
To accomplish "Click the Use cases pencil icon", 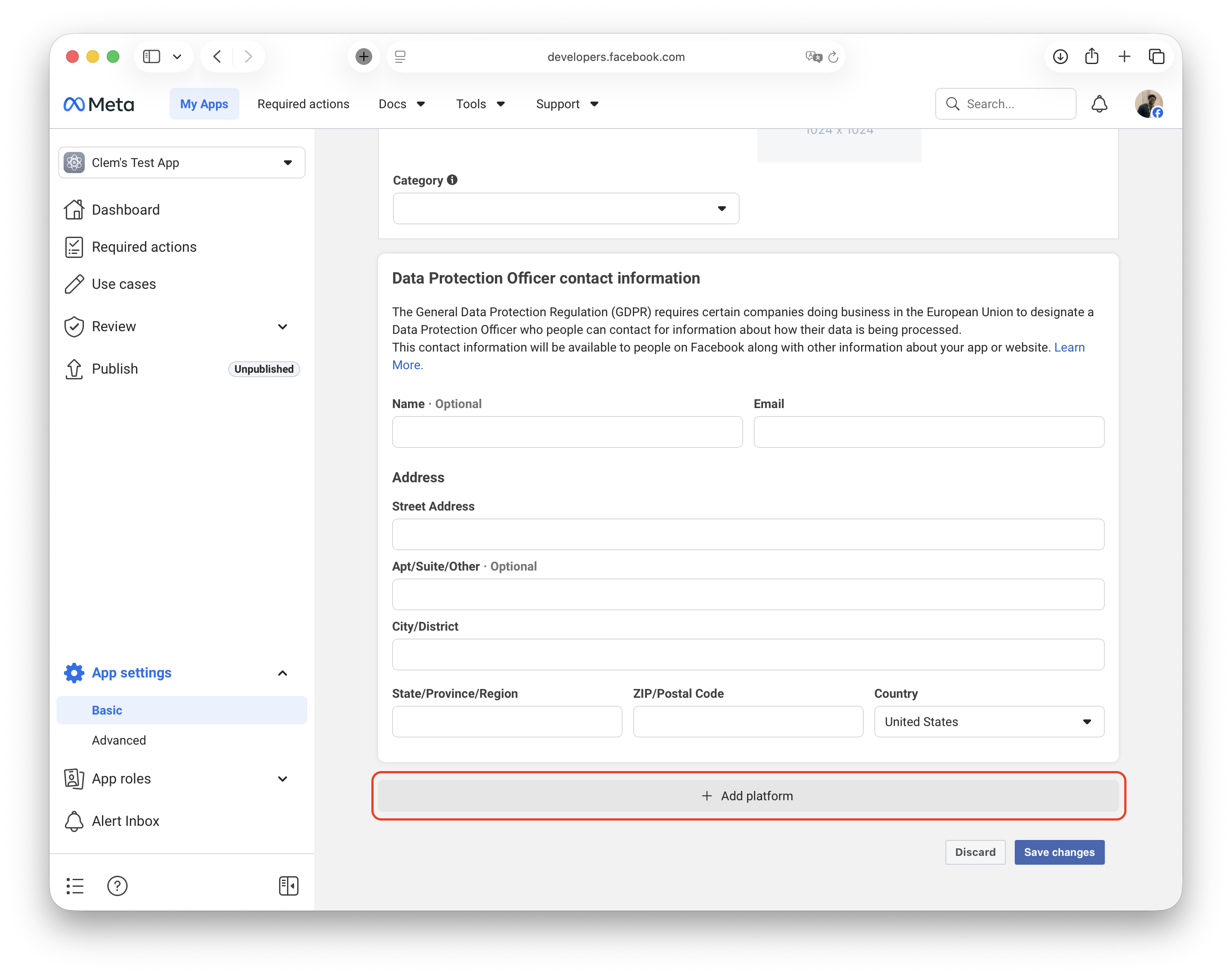I will [74, 284].
